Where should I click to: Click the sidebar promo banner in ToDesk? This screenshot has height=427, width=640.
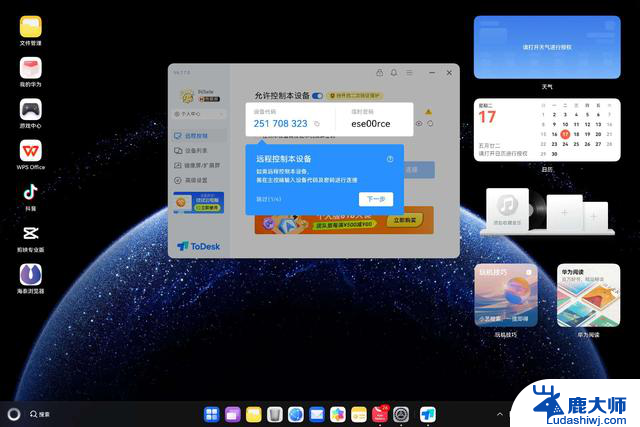coord(199,202)
